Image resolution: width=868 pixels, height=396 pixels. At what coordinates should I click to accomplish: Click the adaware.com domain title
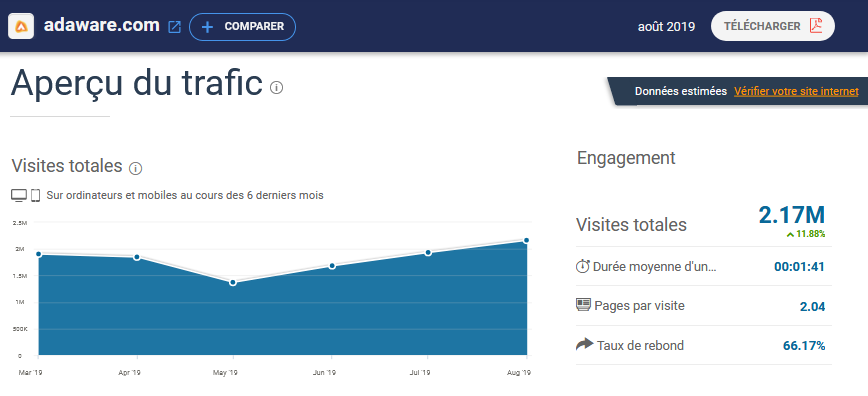(x=102, y=25)
